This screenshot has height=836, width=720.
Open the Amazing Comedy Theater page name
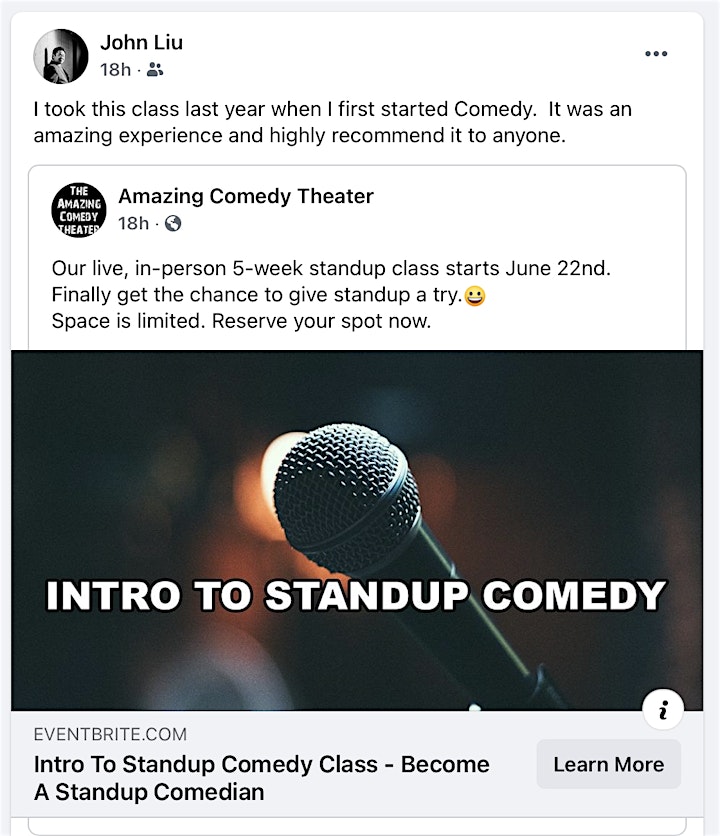(x=246, y=196)
